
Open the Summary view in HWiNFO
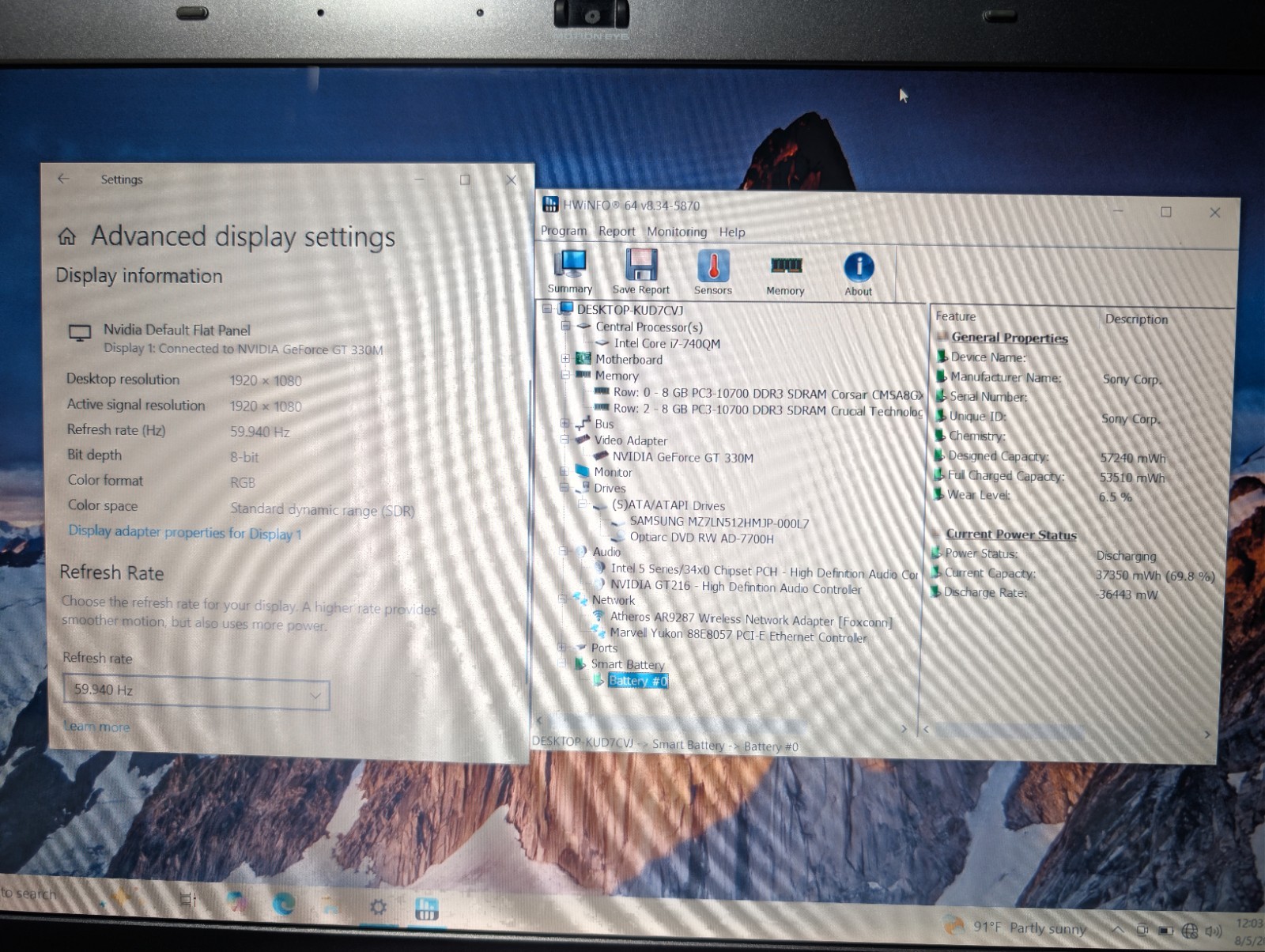[x=570, y=271]
